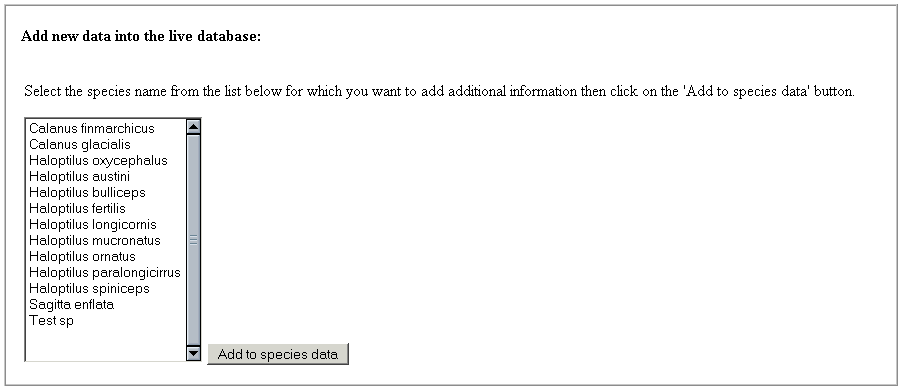Click the species selection instruction text

click(439, 91)
